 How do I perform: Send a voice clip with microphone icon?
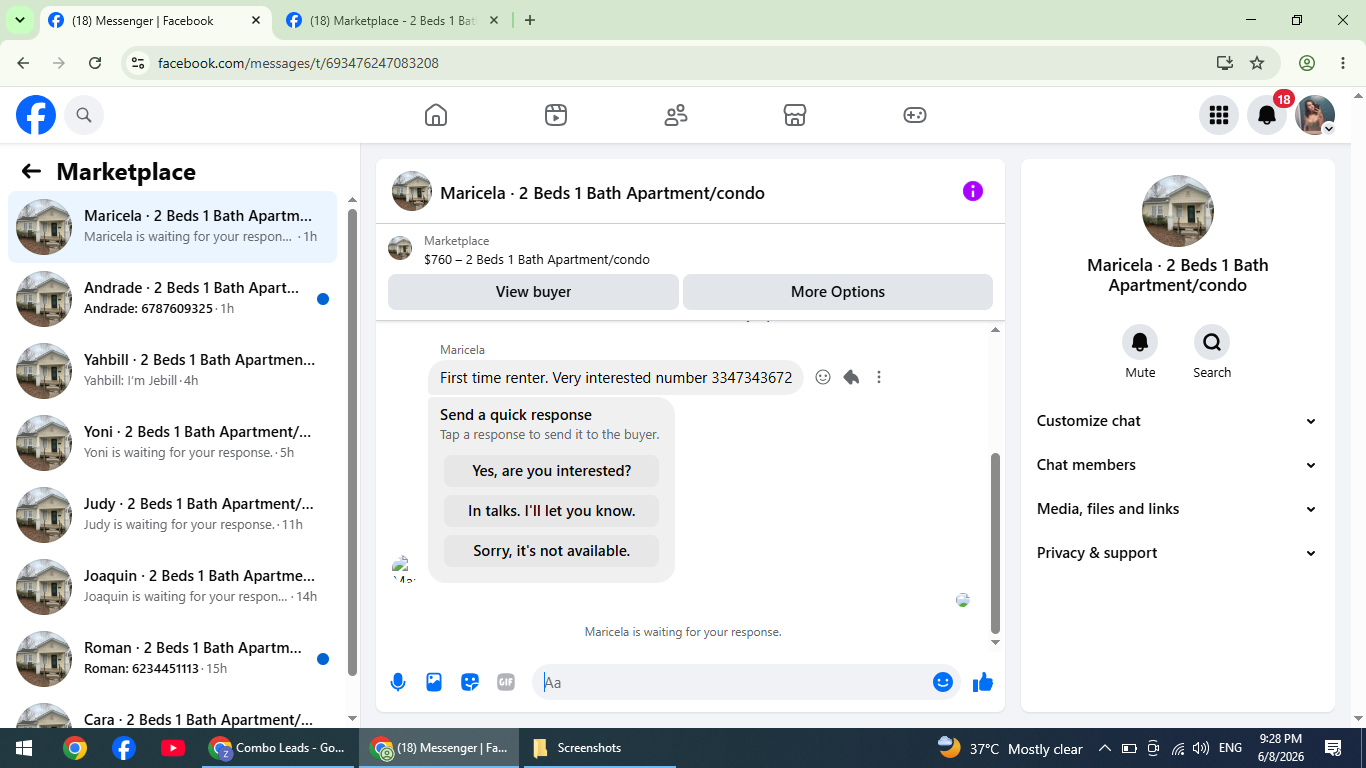[398, 682]
